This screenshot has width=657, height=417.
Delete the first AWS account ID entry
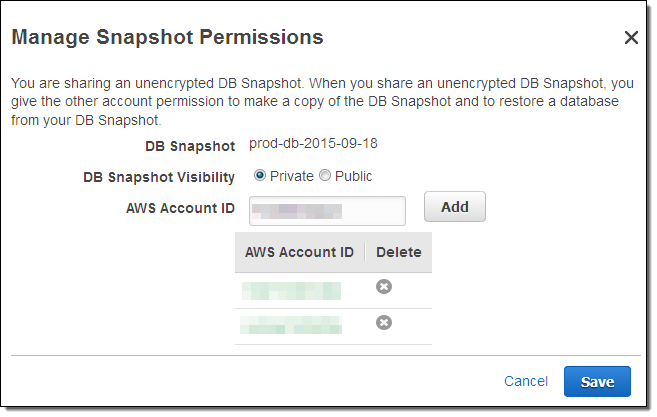coord(383,287)
